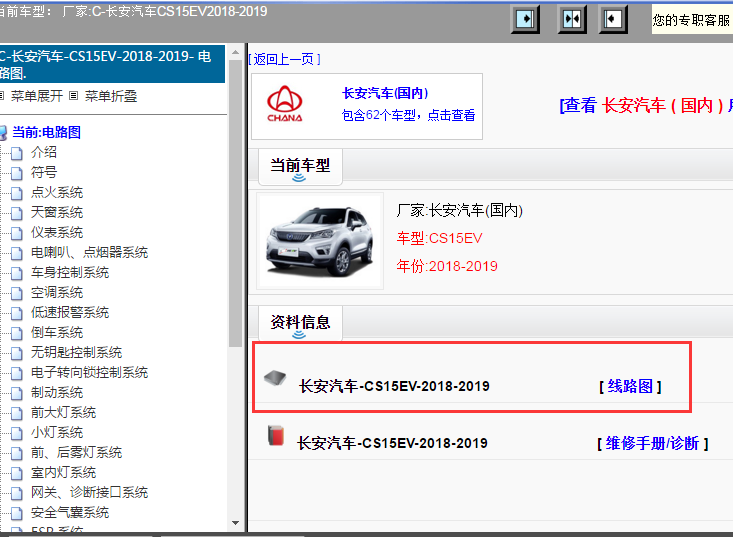Click the page icon next to 车身控制系统
The height and width of the screenshot is (537, 733).
click(x=16, y=273)
